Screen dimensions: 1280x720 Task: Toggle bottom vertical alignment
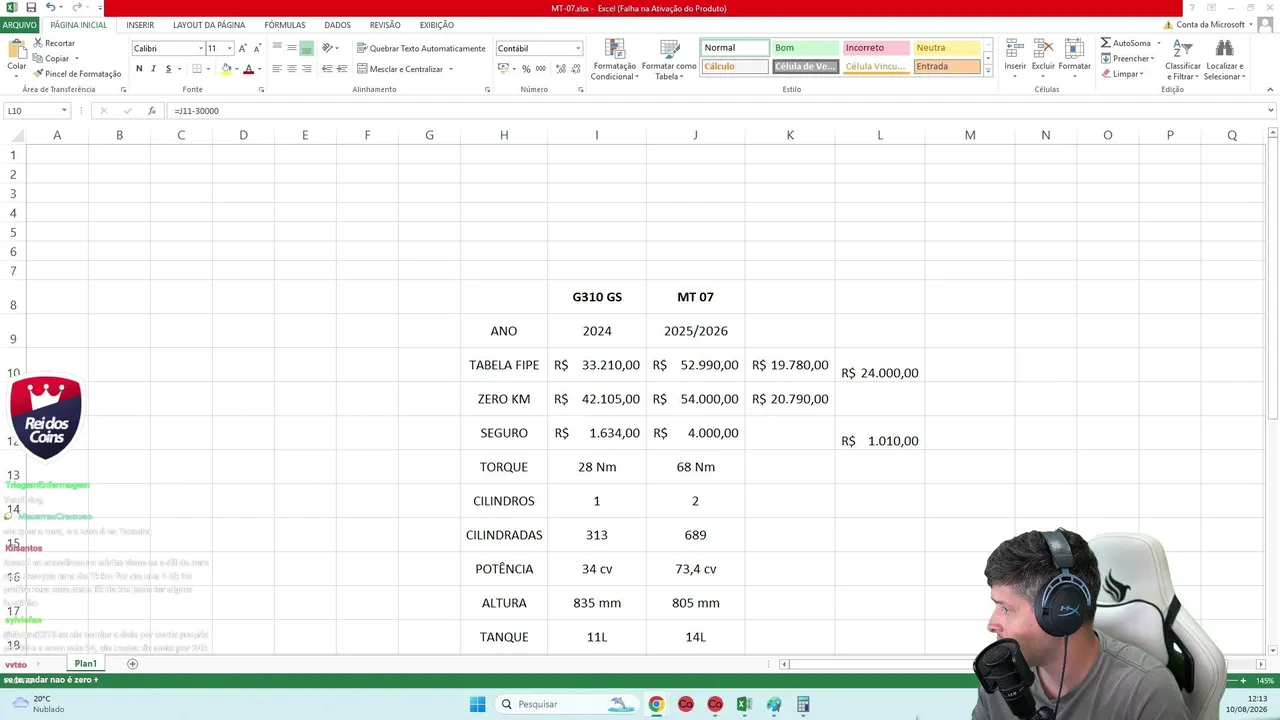pos(307,48)
